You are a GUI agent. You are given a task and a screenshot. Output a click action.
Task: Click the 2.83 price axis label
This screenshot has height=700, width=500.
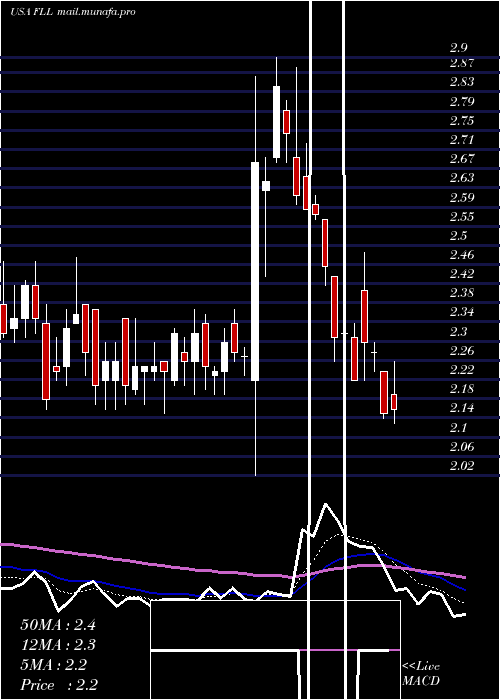click(x=462, y=82)
